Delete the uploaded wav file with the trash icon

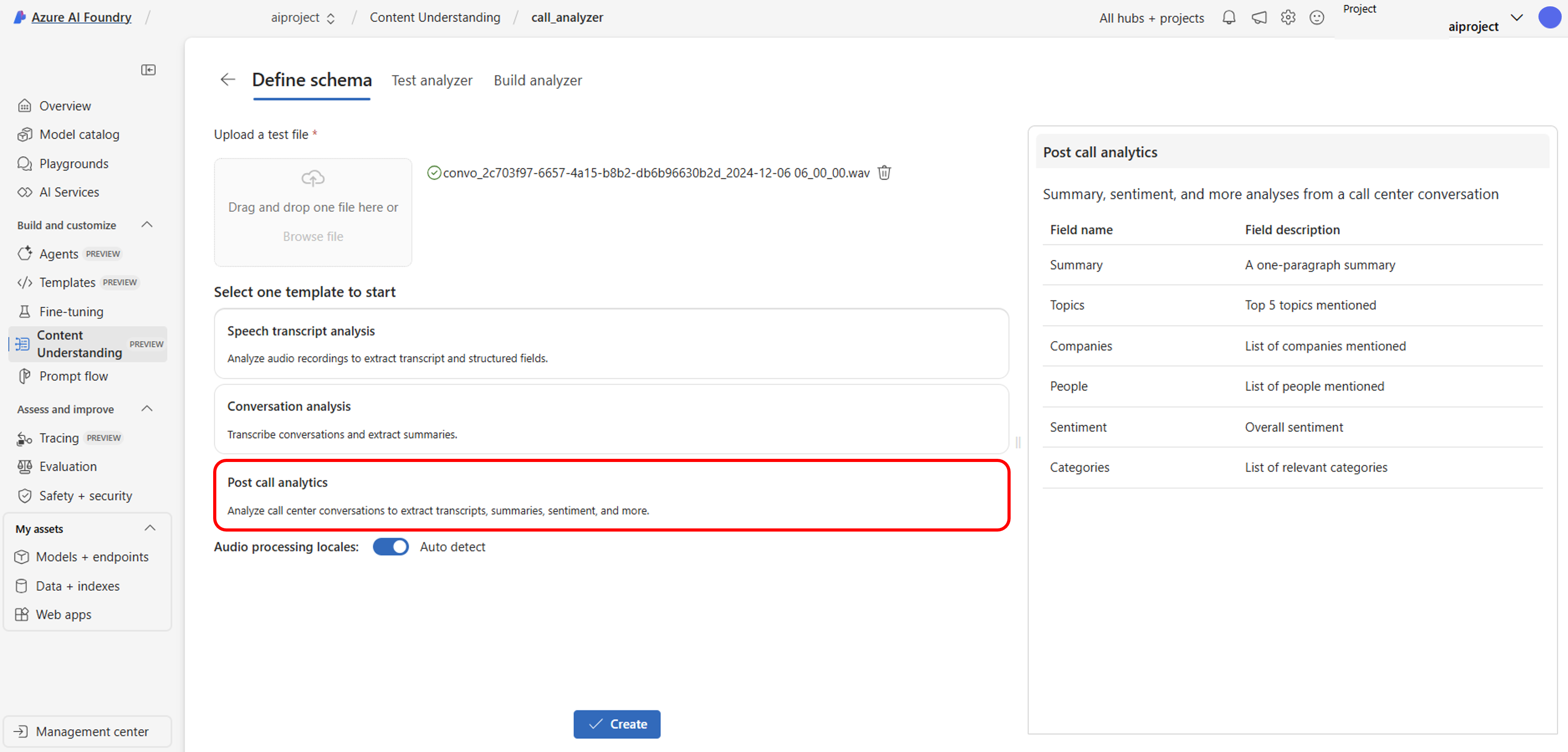[x=884, y=173]
